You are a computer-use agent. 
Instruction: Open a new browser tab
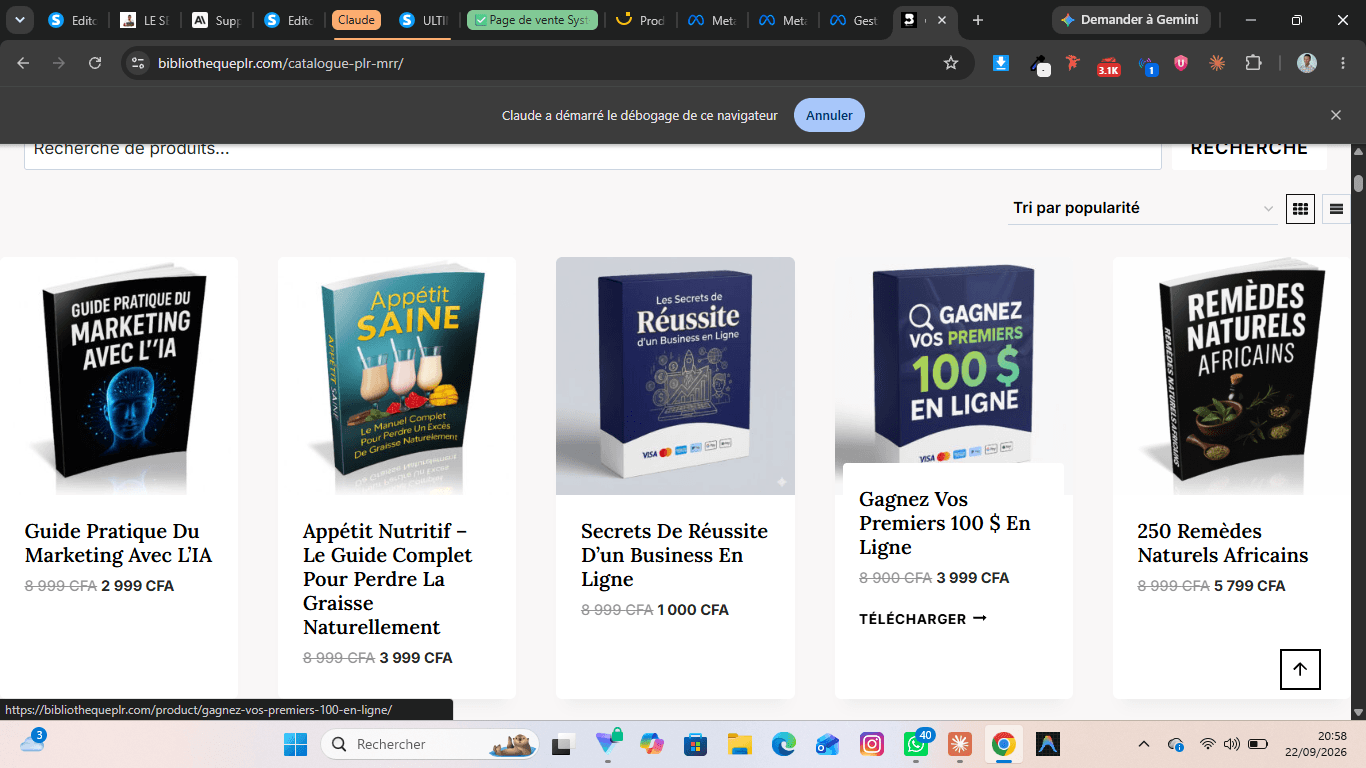[x=978, y=20]
